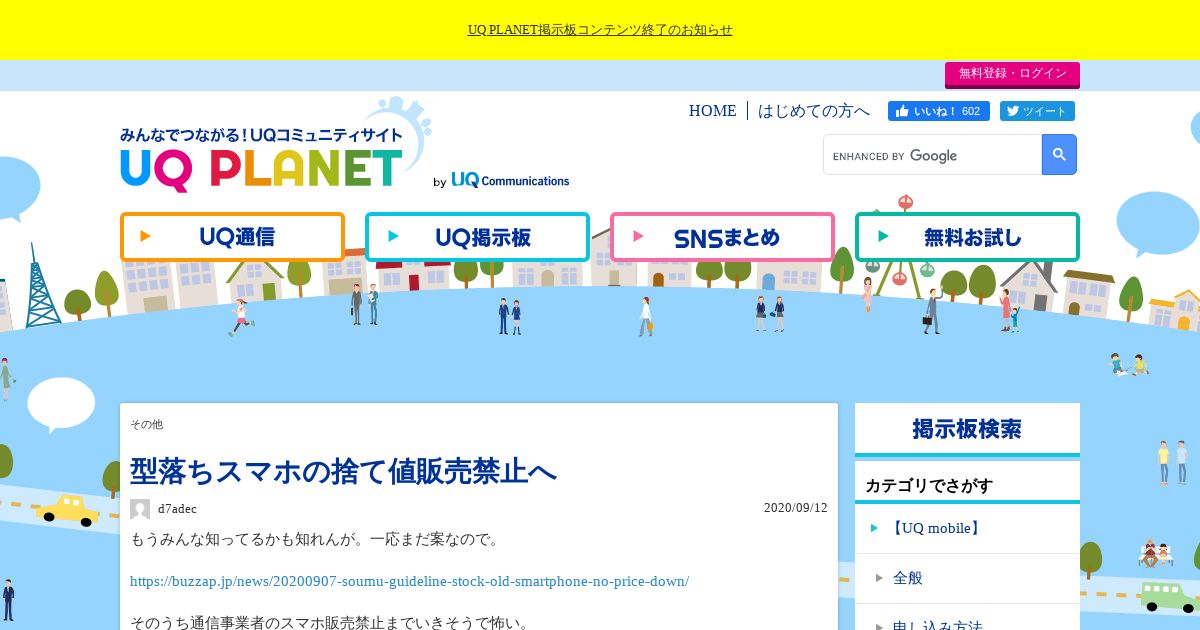
Task: Go to the HOME link
Action: tap(712, 111)
